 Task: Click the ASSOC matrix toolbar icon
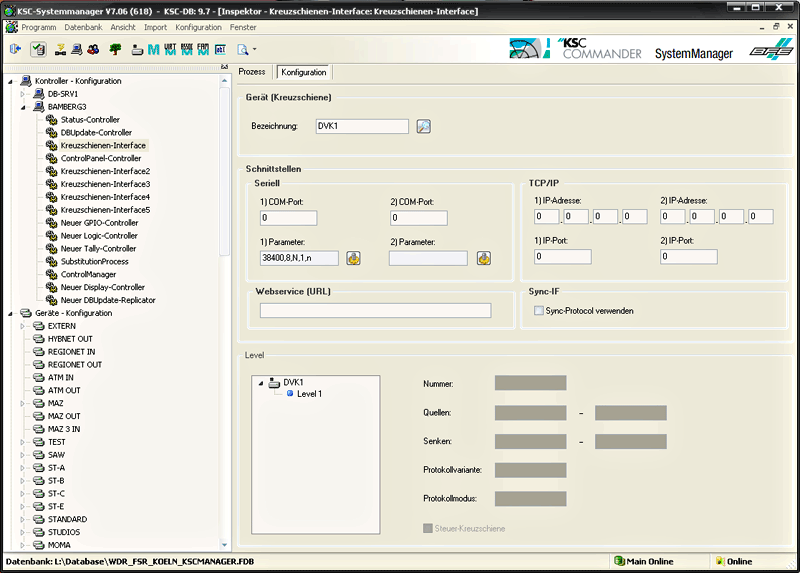tap(186, 48)
